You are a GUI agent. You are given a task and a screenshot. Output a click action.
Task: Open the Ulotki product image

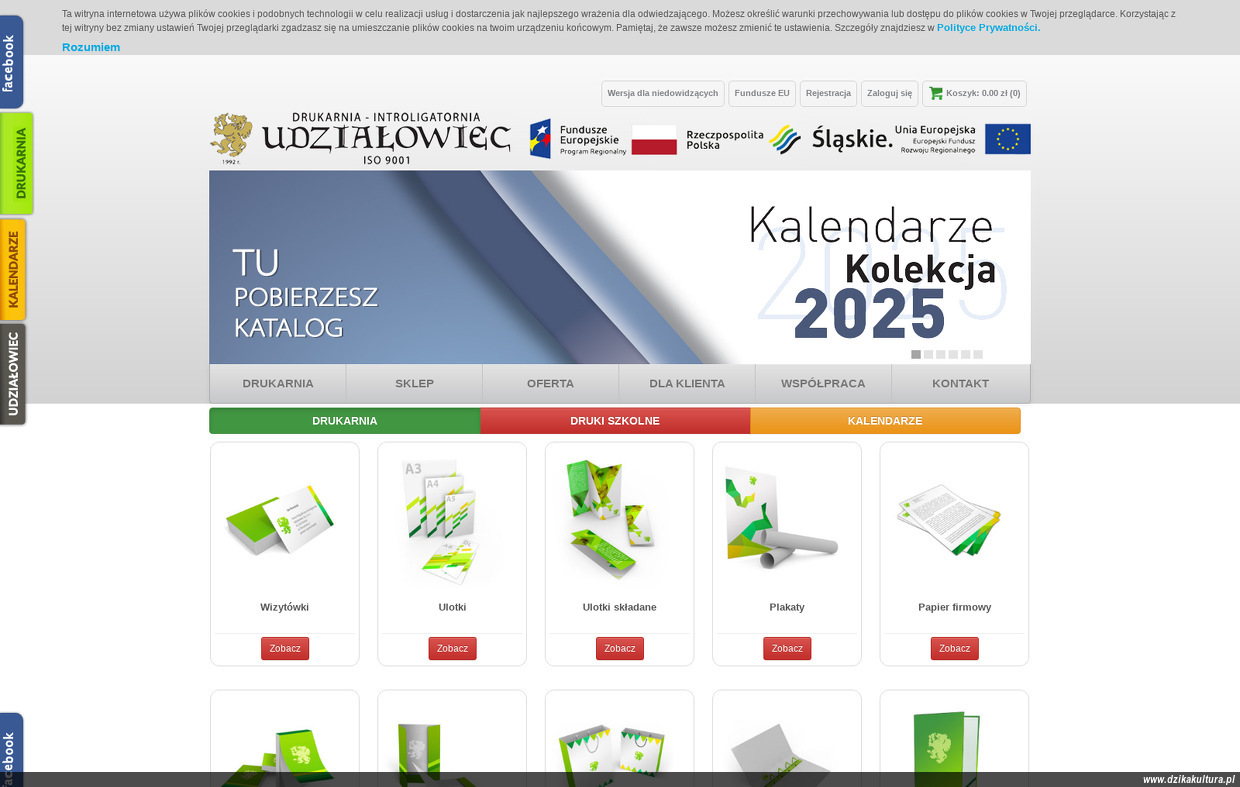coord(452,520)
